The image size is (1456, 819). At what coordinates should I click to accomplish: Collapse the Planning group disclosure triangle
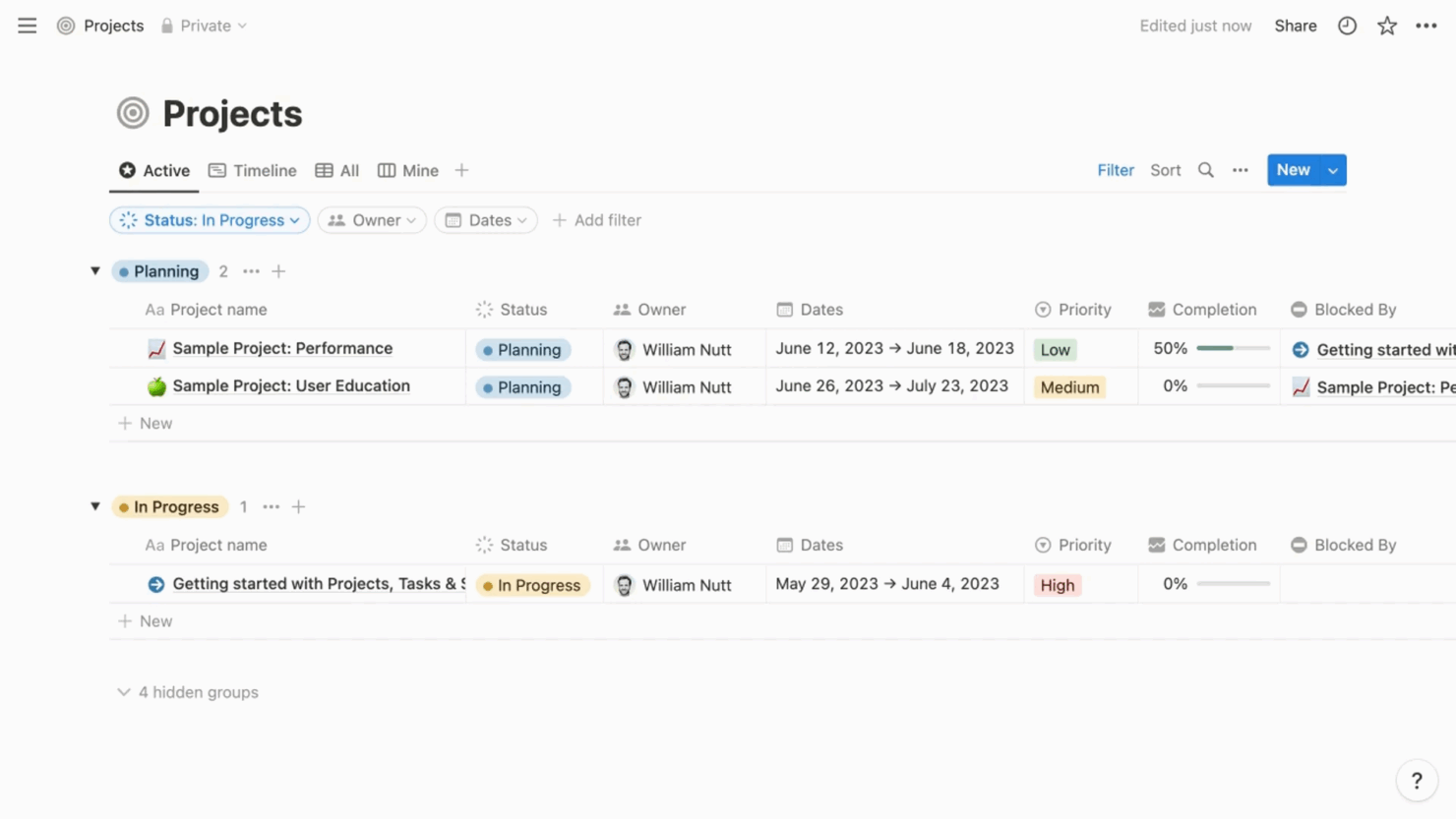pyautogui.click(x=94, y=270)
